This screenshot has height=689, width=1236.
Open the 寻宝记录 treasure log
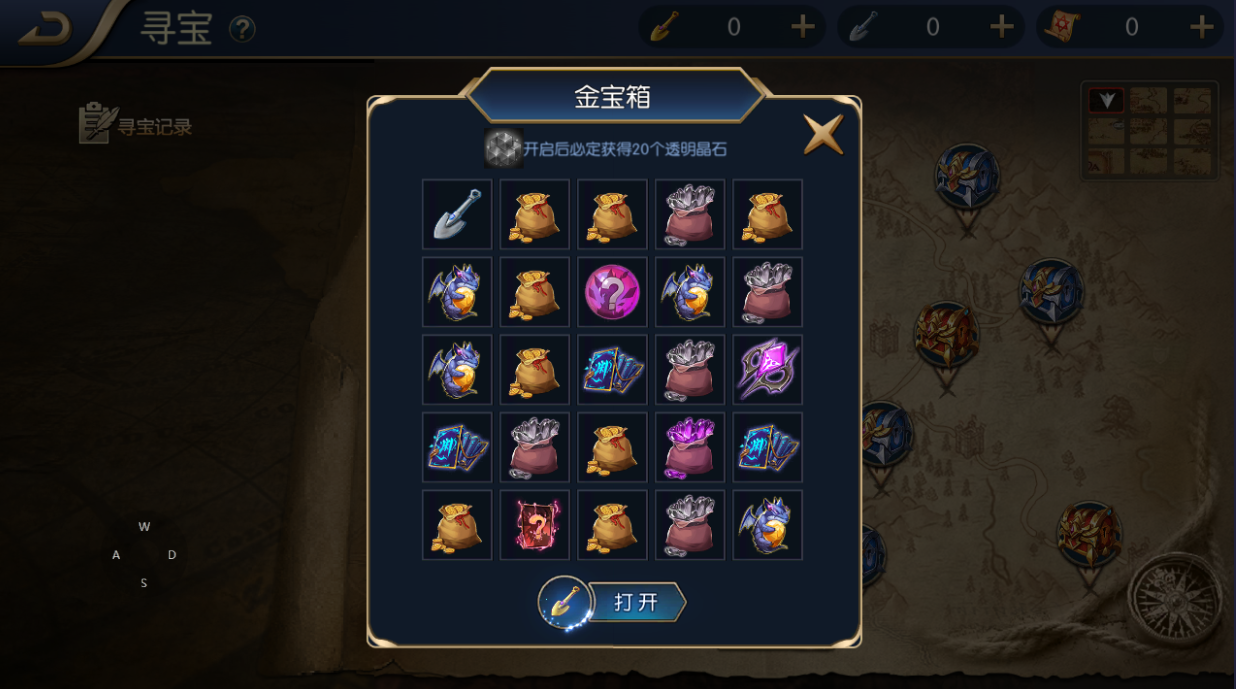pyautogui.click(x=136, y=124)
